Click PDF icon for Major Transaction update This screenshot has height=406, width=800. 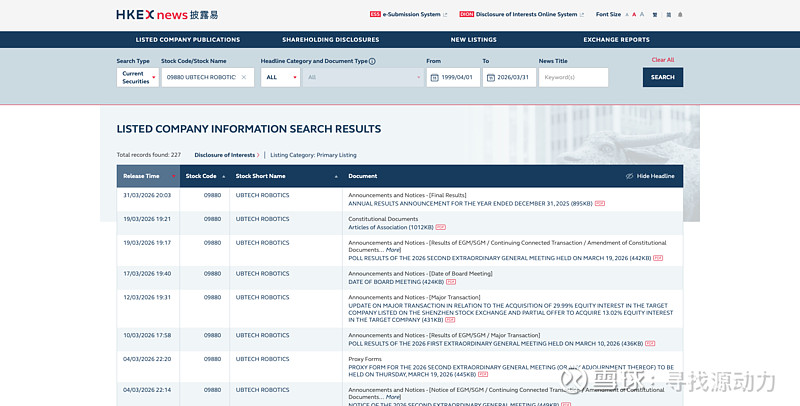[450, 320]
